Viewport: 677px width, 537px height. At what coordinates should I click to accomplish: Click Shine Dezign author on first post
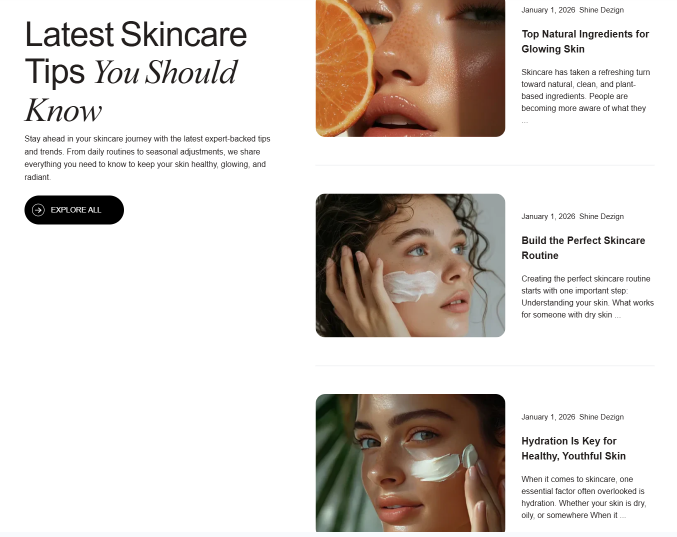coord(601,10)
